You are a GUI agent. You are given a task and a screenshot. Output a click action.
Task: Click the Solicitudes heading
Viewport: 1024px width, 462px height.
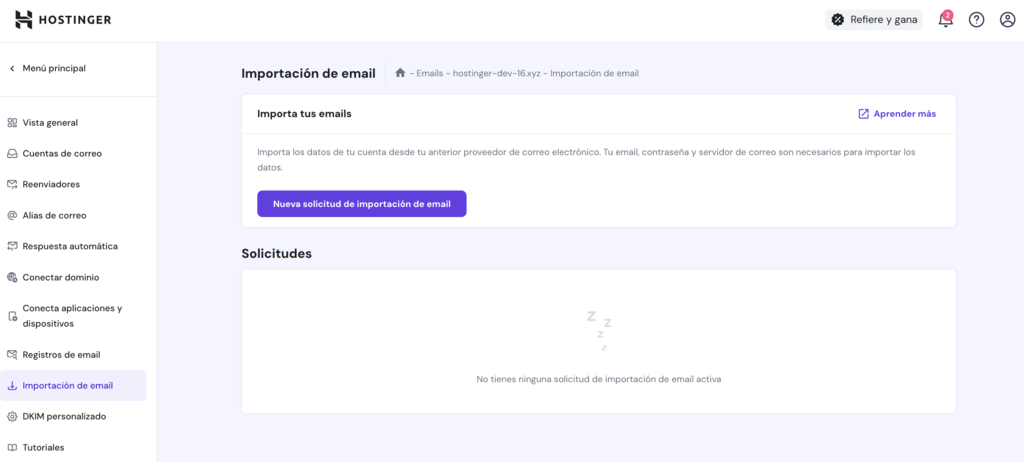tap(277, 254)
